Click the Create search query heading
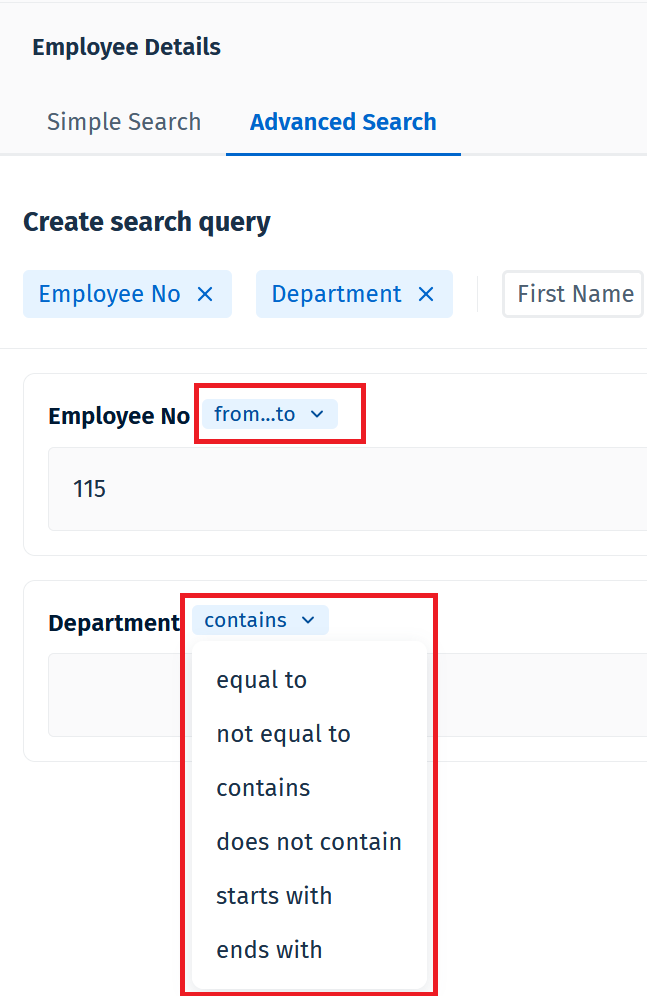This screenshot has width=647, height=996. (x=146, y=222)
